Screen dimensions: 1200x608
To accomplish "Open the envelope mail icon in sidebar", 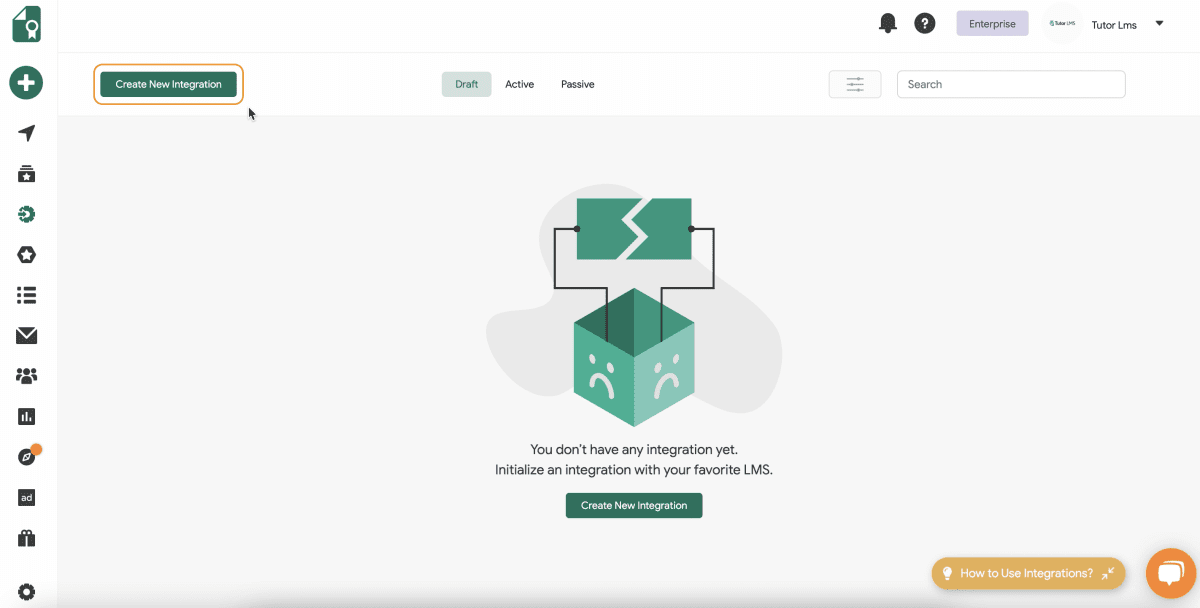I will [x=26, y=336].
